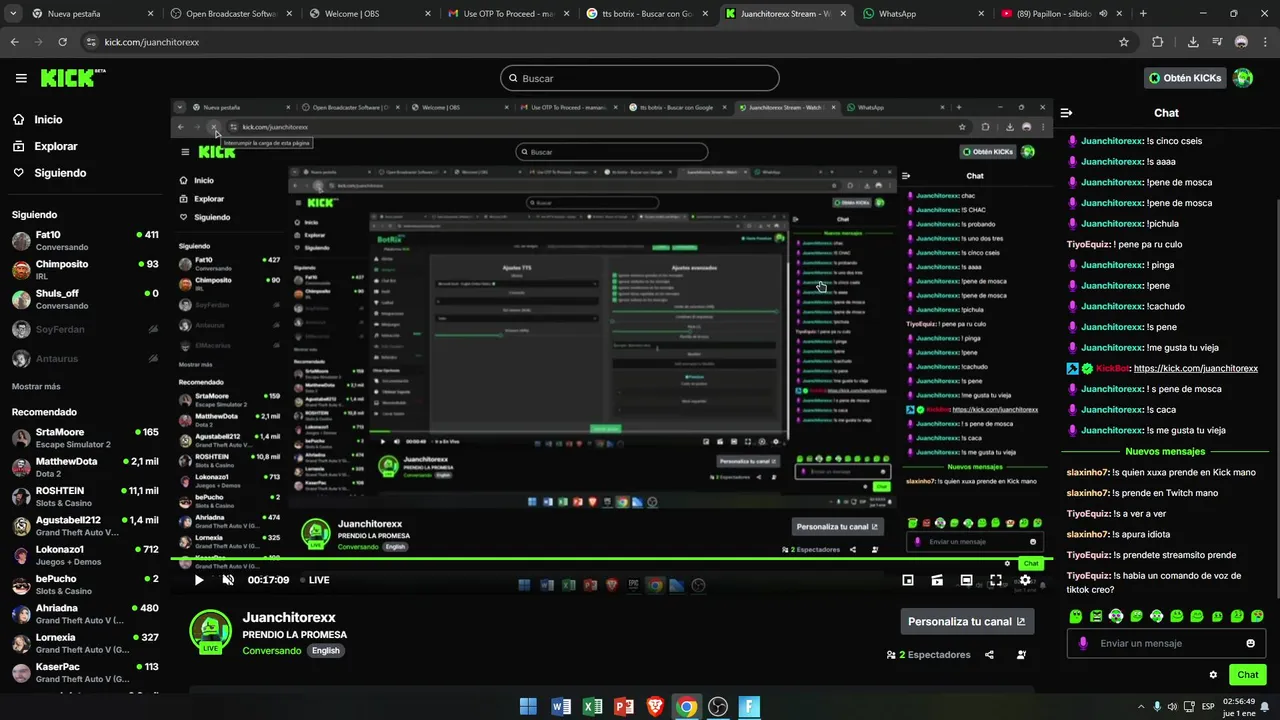Open player settings gear
1280x720 pixels.
pyautogui.click(x=1025, y=580)
